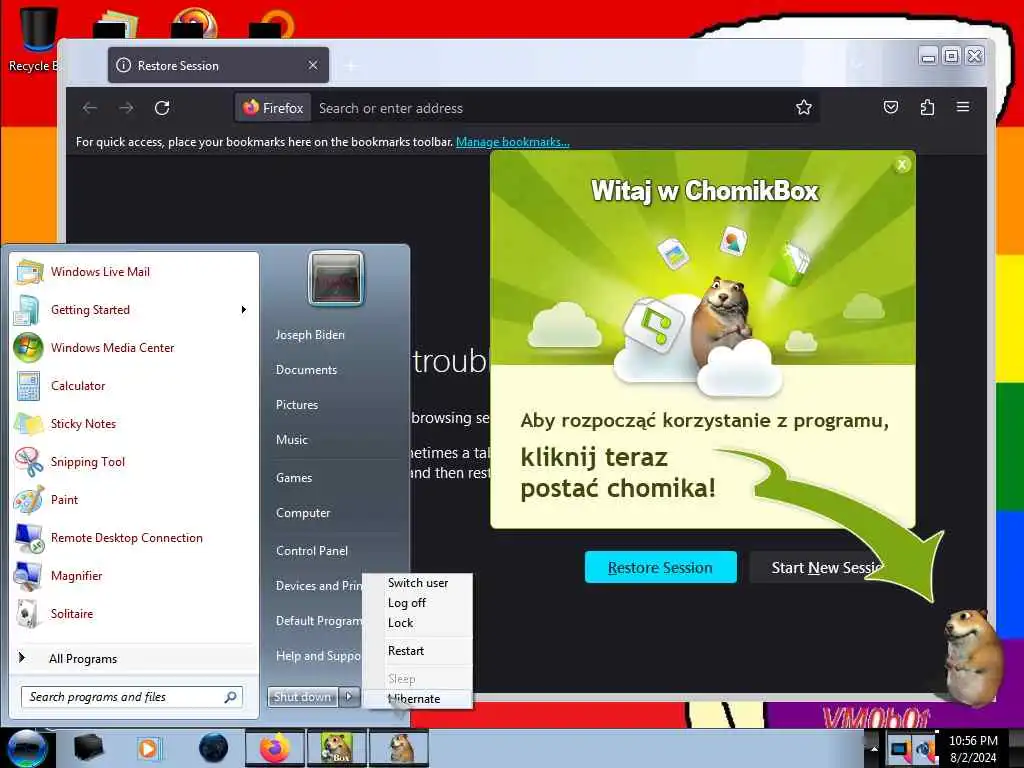Open Control Panel
Viewport: 1024px width, 768px height.
(x=312, y=551)
